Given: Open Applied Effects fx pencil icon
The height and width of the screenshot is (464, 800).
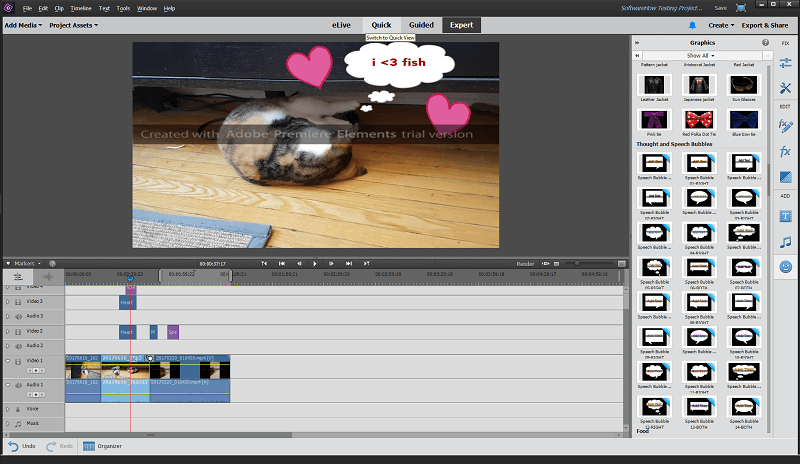Looking at the screenshot, I should pos(785,125).
